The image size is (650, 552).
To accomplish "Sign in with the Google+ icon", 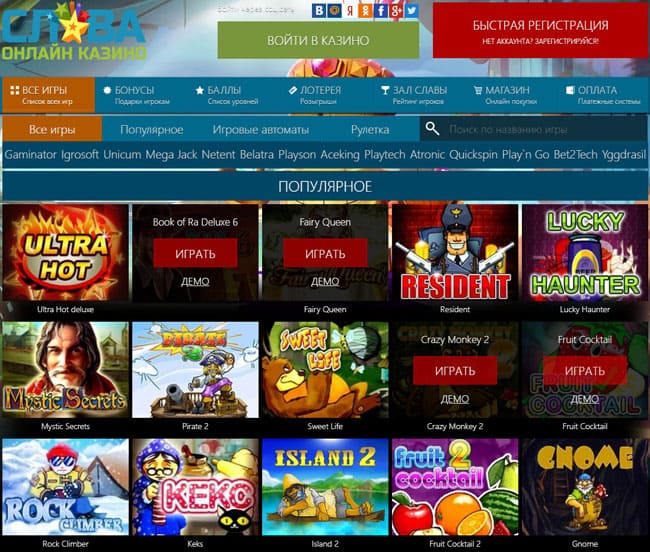I will (395, 10).
